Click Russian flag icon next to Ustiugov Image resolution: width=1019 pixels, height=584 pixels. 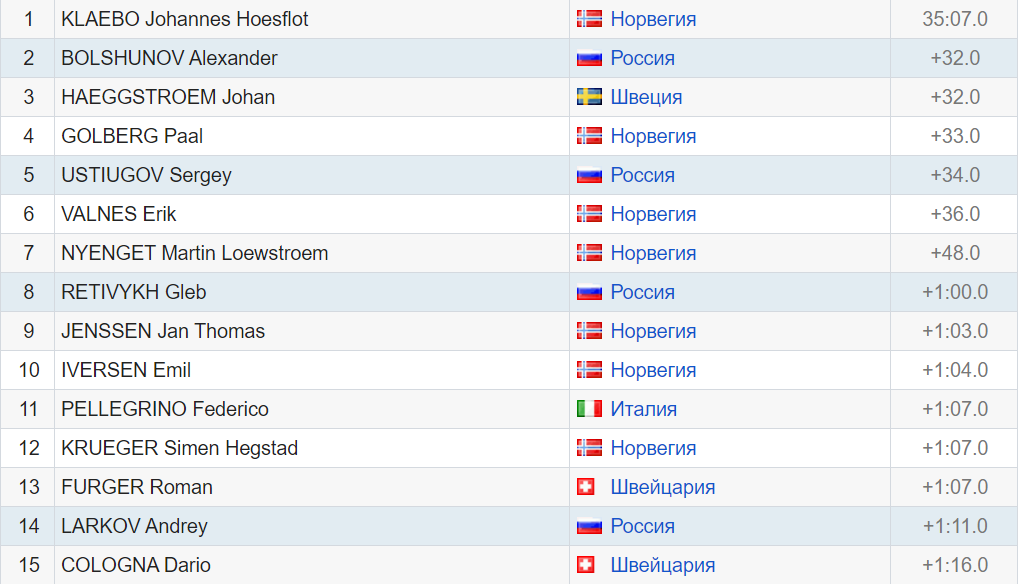click(x=589, y=175)
